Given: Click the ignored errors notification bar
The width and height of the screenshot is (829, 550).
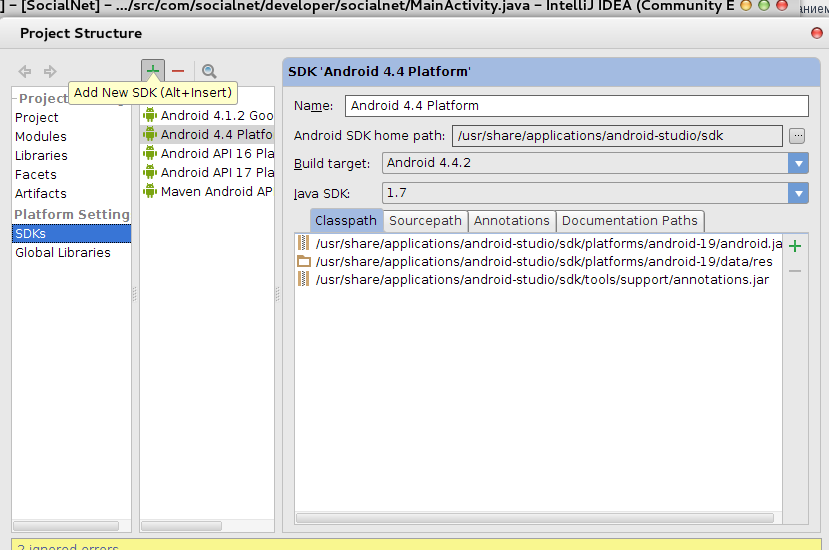Looking at the screenshot, I should pyautogui.click(x=416, y=545).
